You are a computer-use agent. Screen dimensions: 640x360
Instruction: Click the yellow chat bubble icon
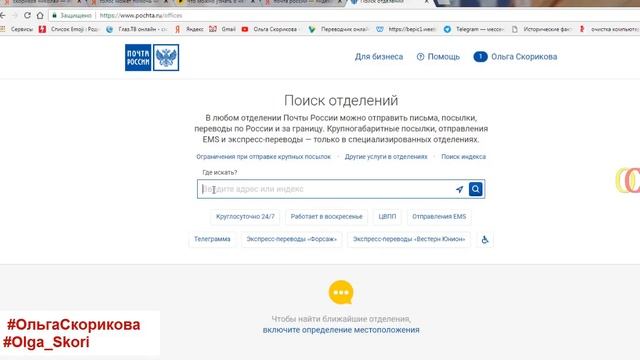[x=341, y=292]
